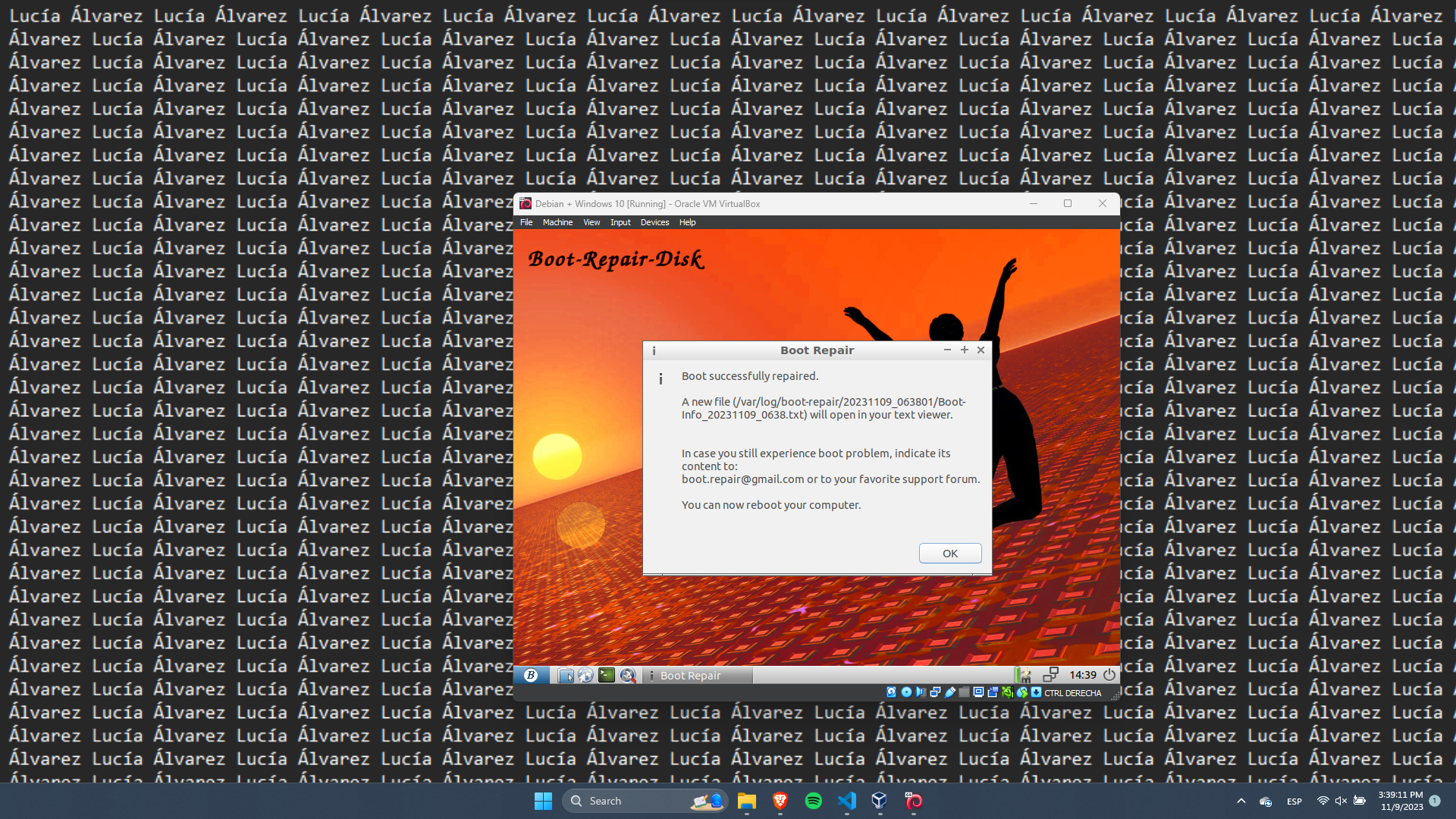Image resolution: width=1456 pixels, height=819 pixels.
Task: Open VirtualBox Devices menu
Action: pyautogui.click(x=654, y=222)
